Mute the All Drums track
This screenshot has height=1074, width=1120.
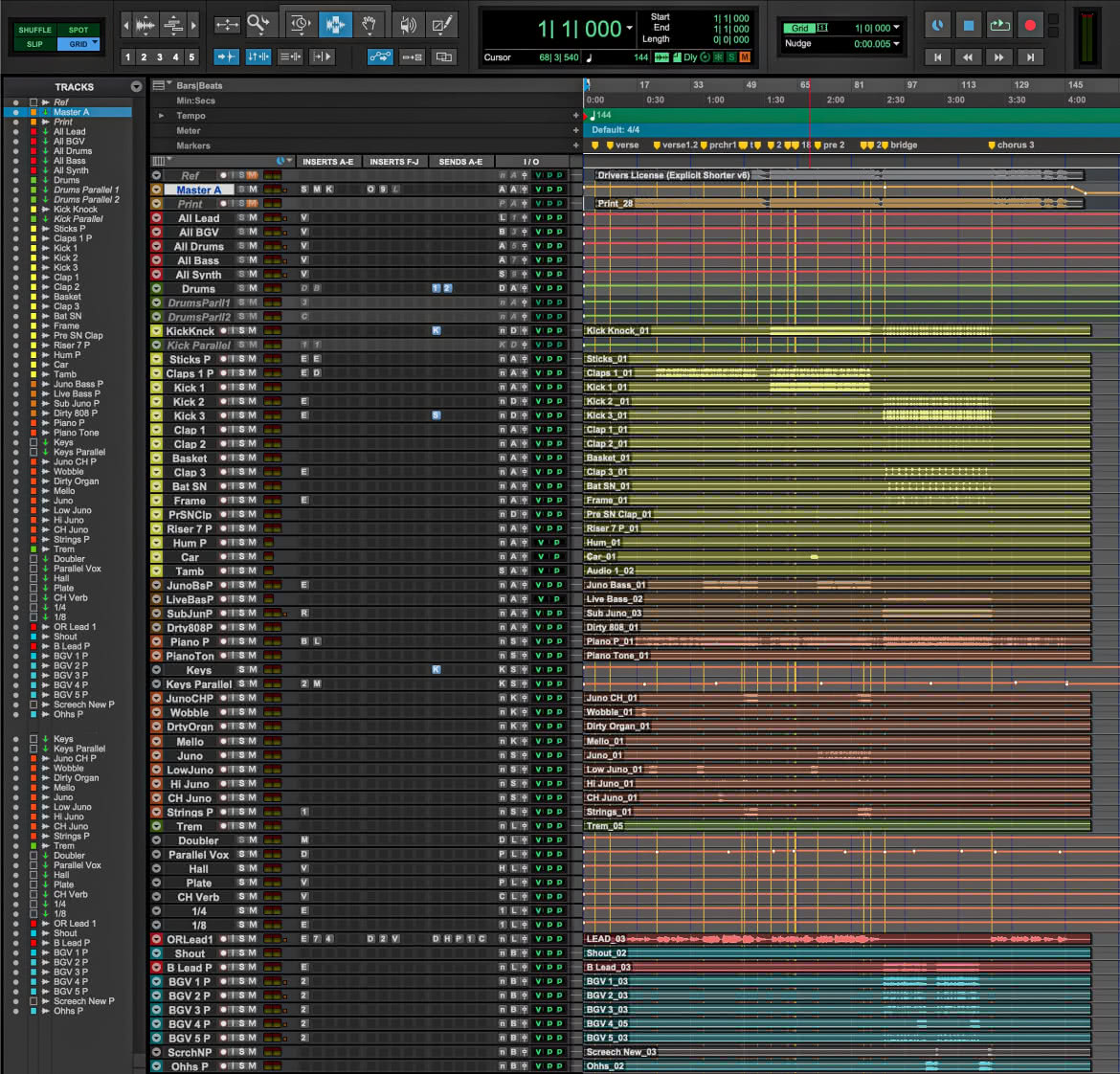[x=253, y=246]
